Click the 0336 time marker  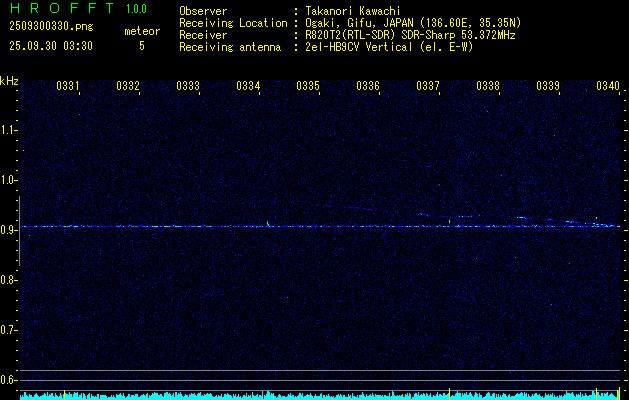point(368,86)
